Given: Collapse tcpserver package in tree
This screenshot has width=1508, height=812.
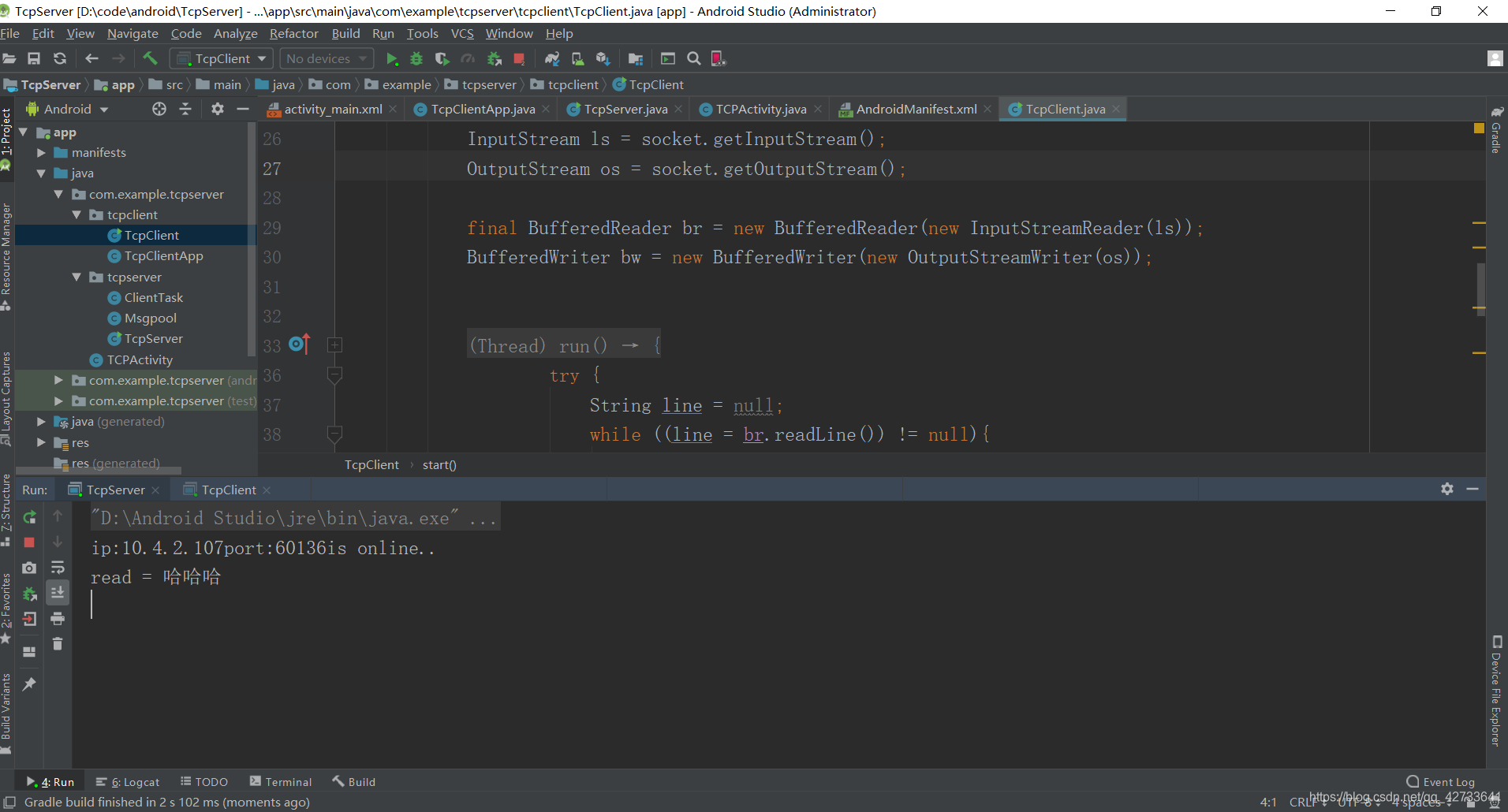Looking at the screenshot, I should click(77, 277).
